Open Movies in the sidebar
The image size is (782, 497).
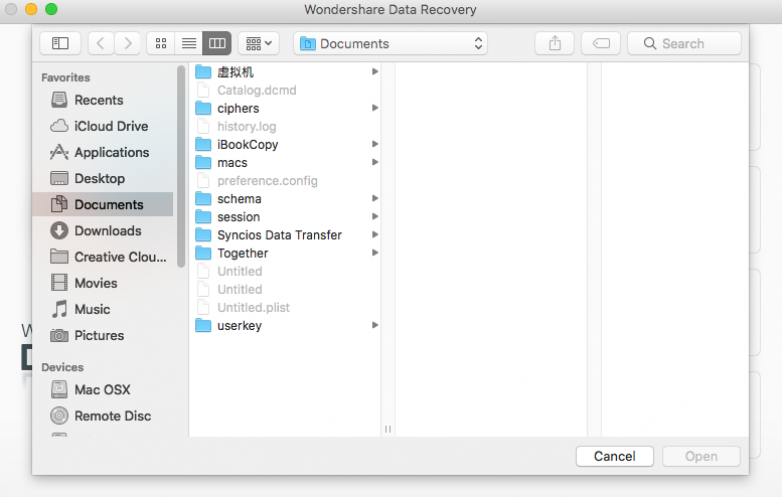[x=105, y=283]
